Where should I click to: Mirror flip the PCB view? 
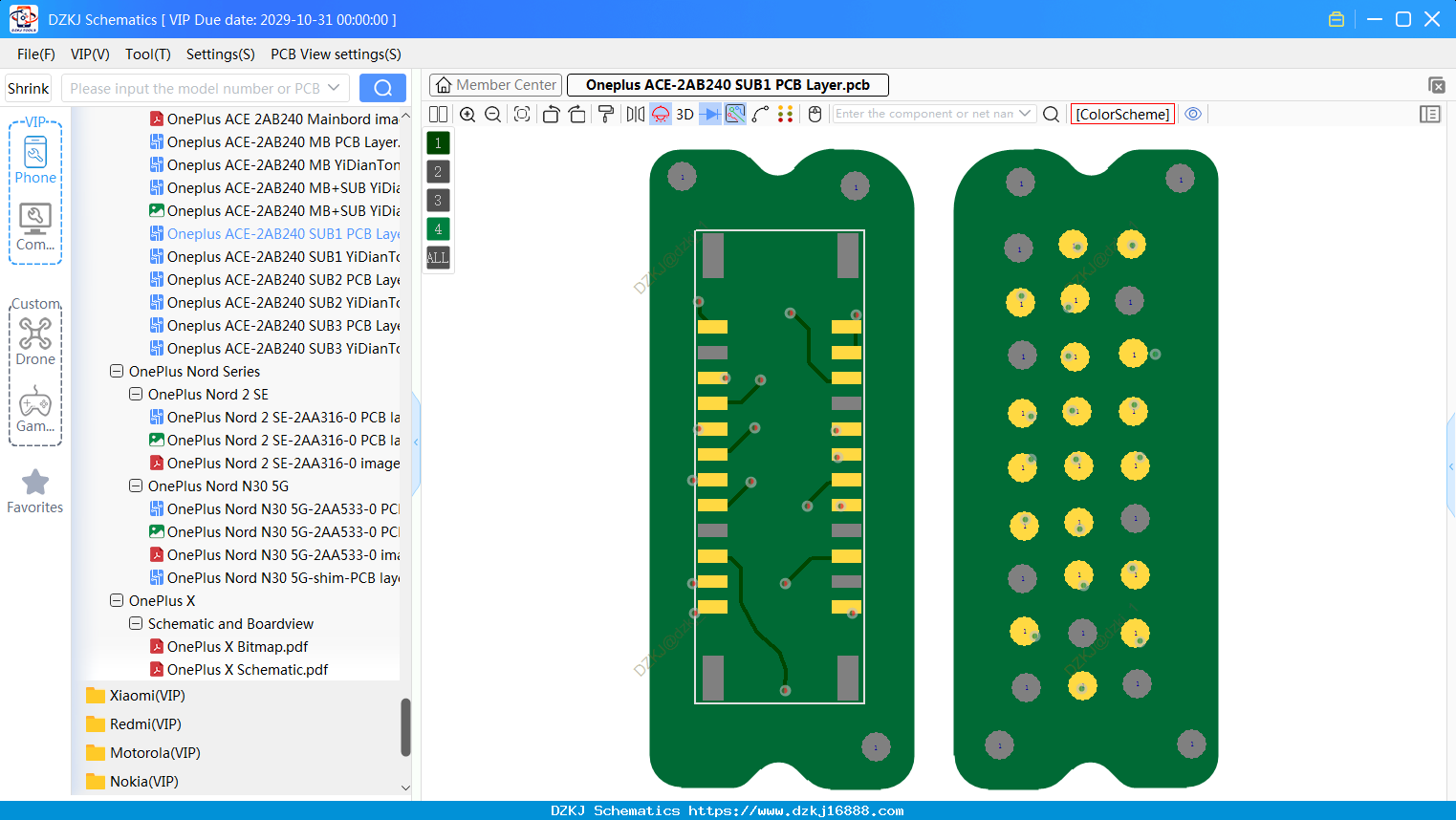point(636,115)
